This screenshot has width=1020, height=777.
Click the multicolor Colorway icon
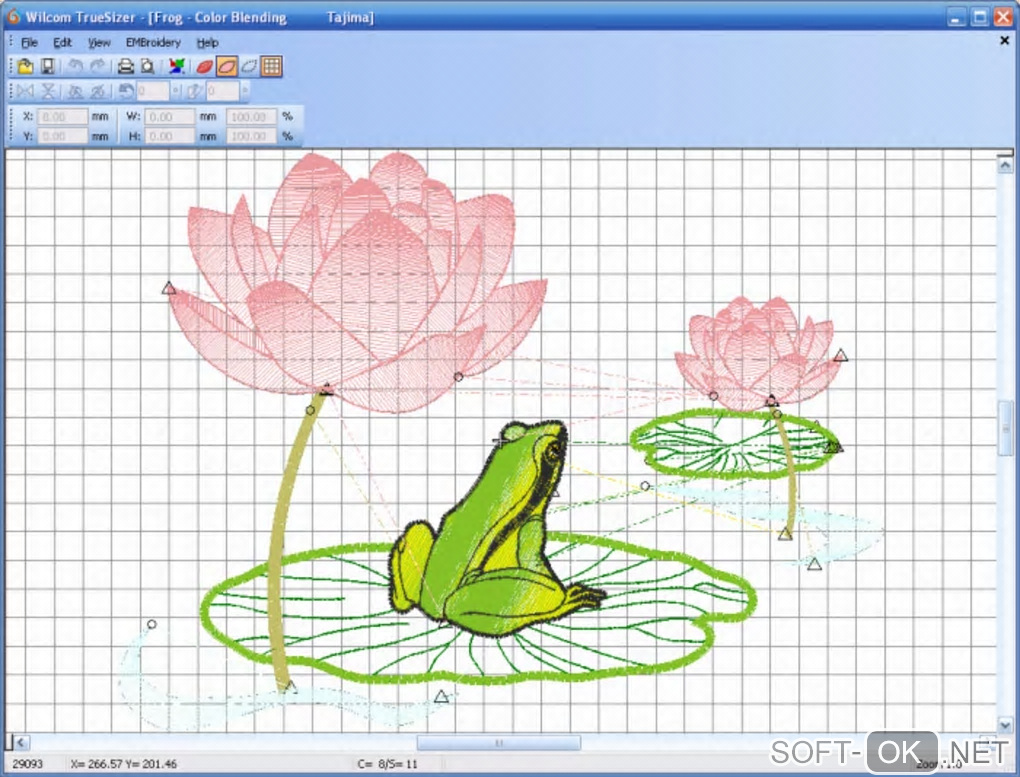176,66
